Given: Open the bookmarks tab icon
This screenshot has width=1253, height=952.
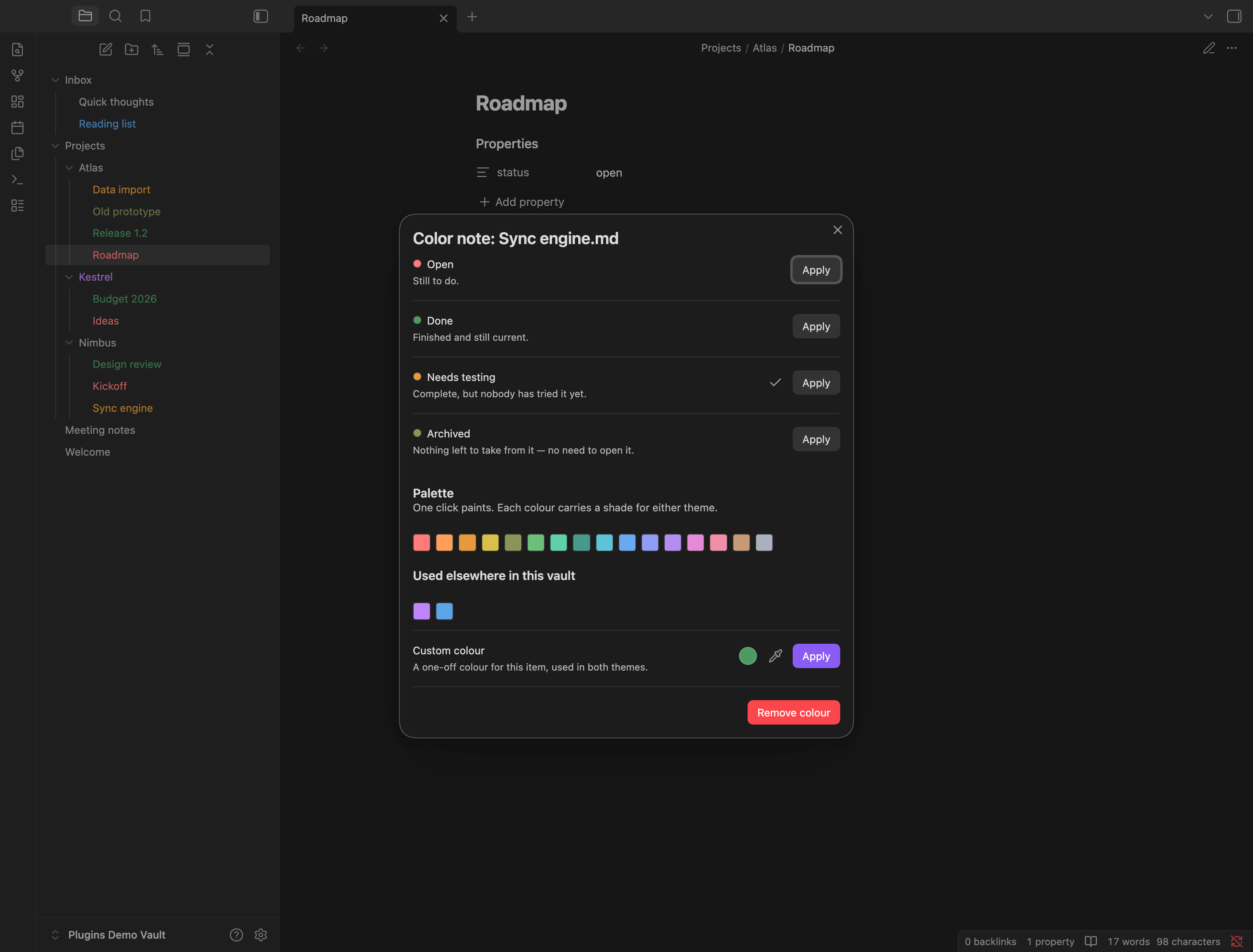Looking at the screenshot, I should 145,16.
